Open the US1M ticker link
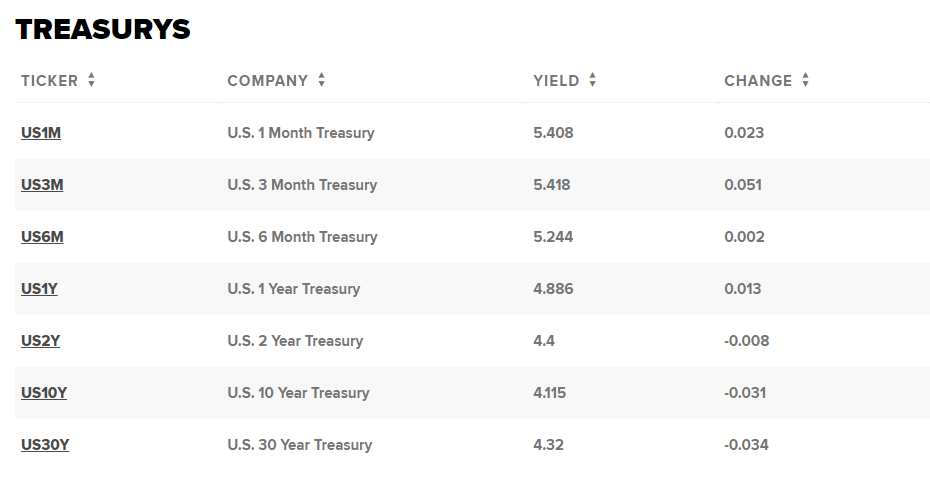 41,133
